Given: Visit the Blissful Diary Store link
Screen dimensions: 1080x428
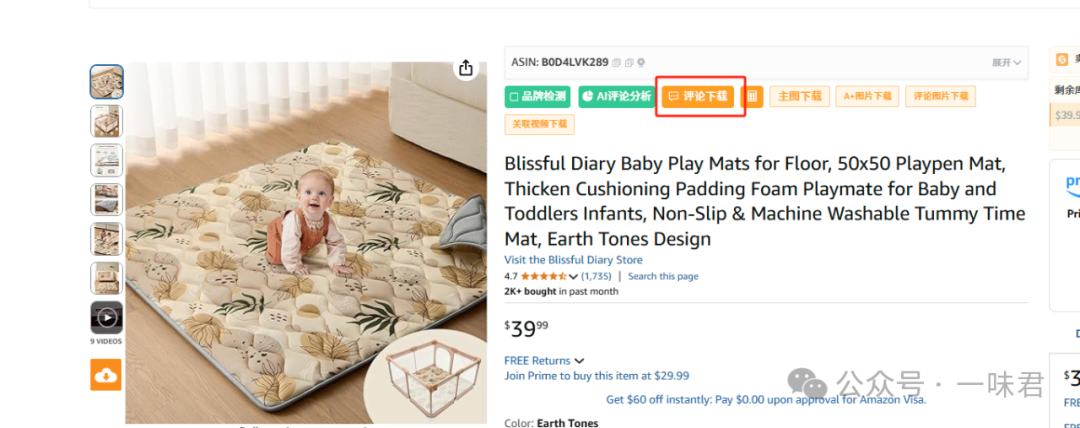Looking at the screenshot, I should (573, 260).
